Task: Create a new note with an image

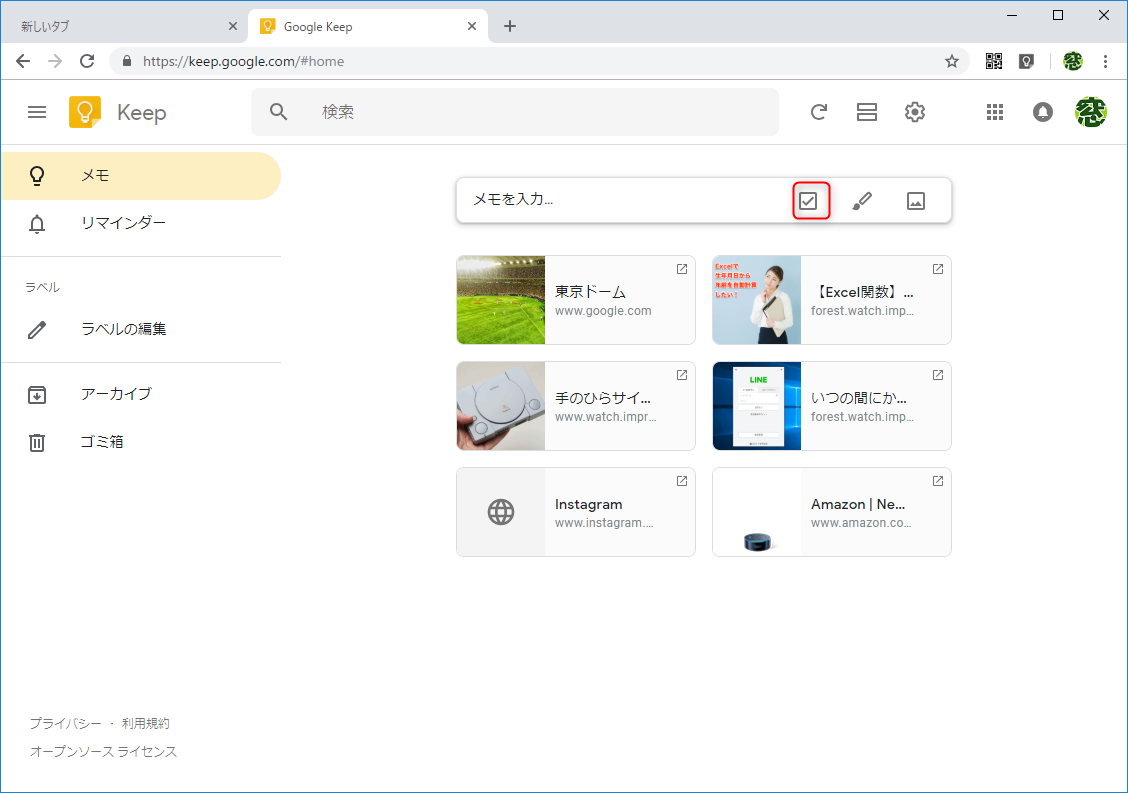Action: [x=916, y=200]
